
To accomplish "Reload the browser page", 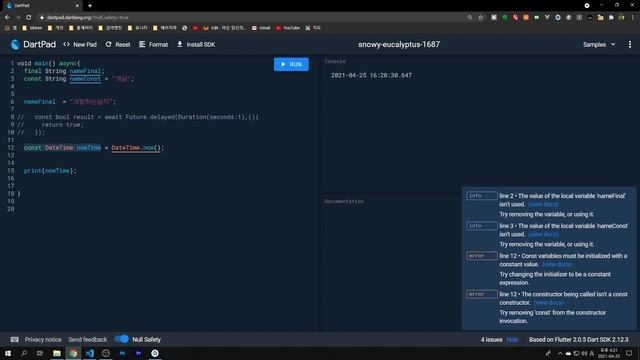I will 29,18.
